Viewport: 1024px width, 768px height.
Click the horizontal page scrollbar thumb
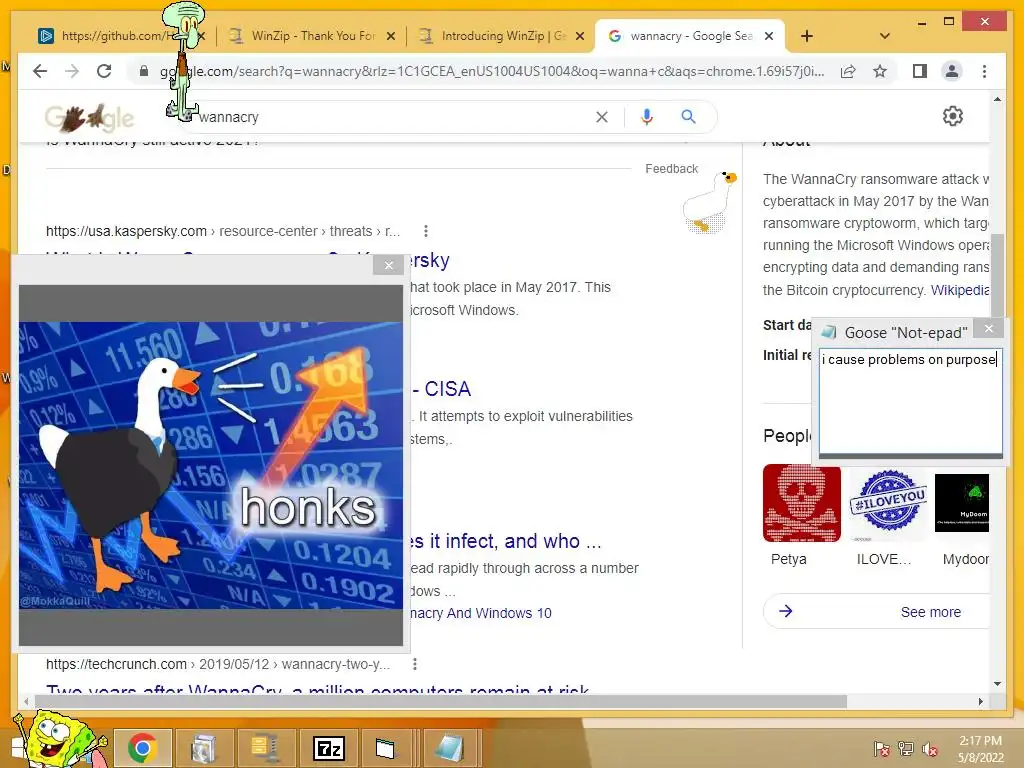point(441,701)
